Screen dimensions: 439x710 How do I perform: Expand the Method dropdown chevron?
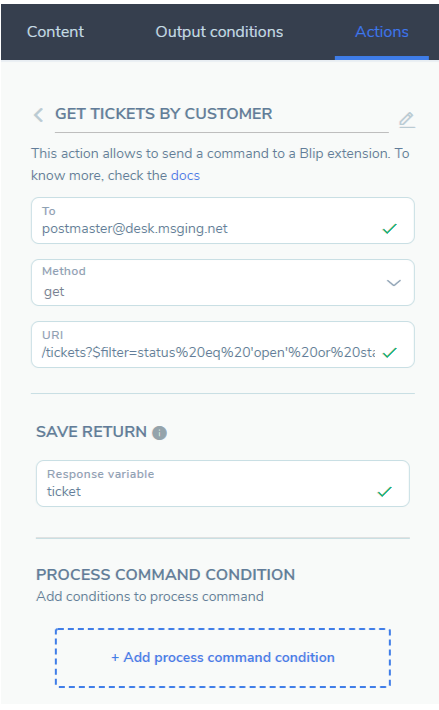(x=394, y=283)
